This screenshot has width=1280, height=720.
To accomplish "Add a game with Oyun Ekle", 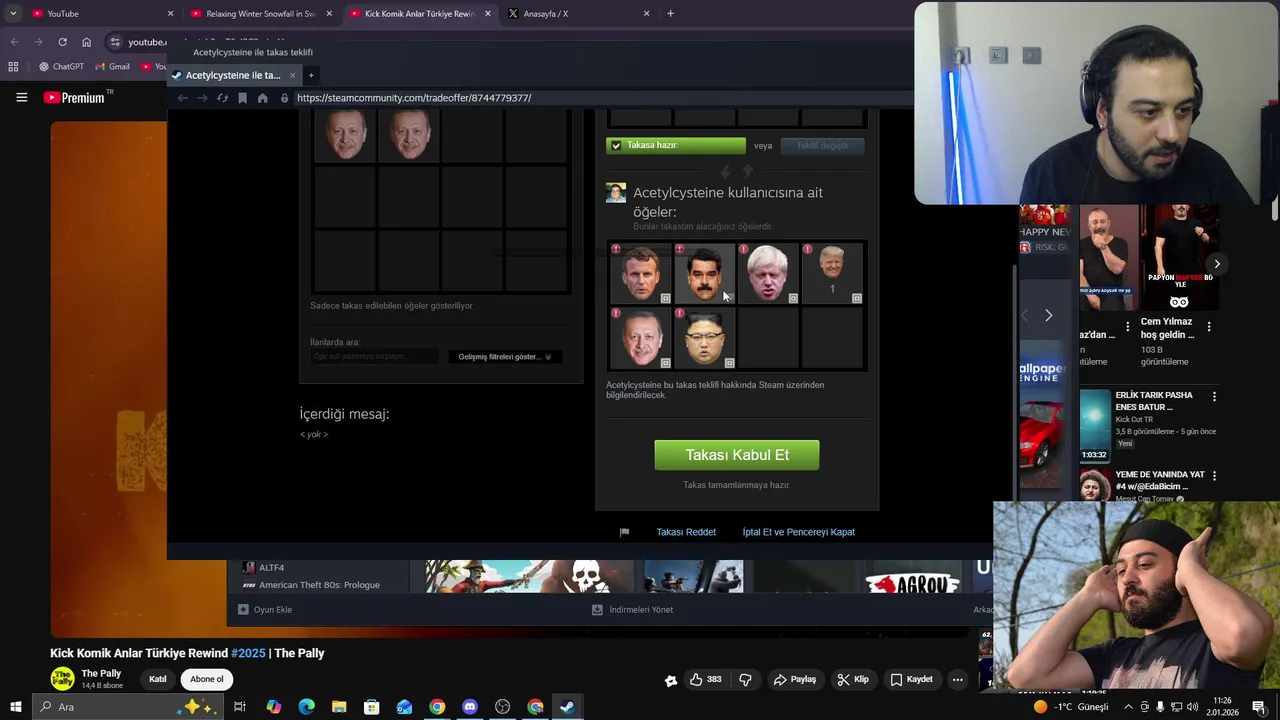I will click(x=265, y=609).
